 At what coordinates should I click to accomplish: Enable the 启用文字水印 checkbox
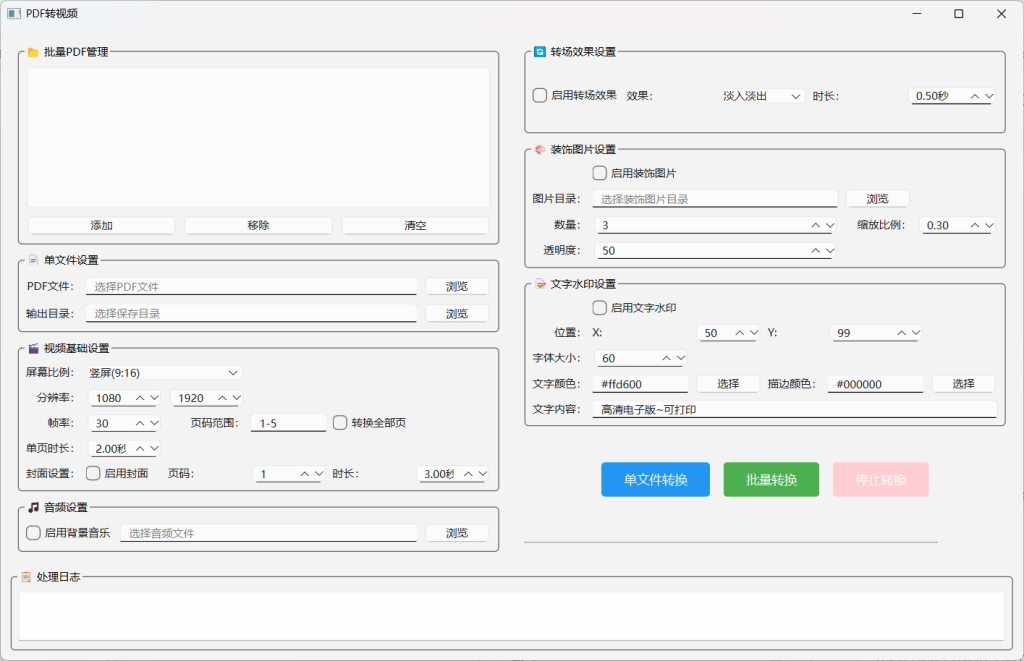600,308
